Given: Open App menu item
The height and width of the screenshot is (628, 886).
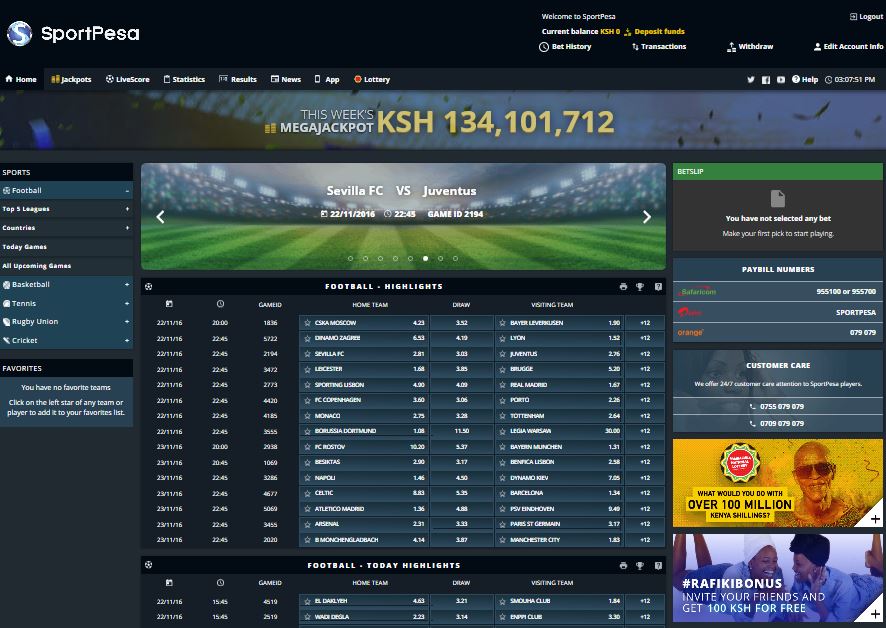Looking at the screenshot, I should click(x=327, y=80).
